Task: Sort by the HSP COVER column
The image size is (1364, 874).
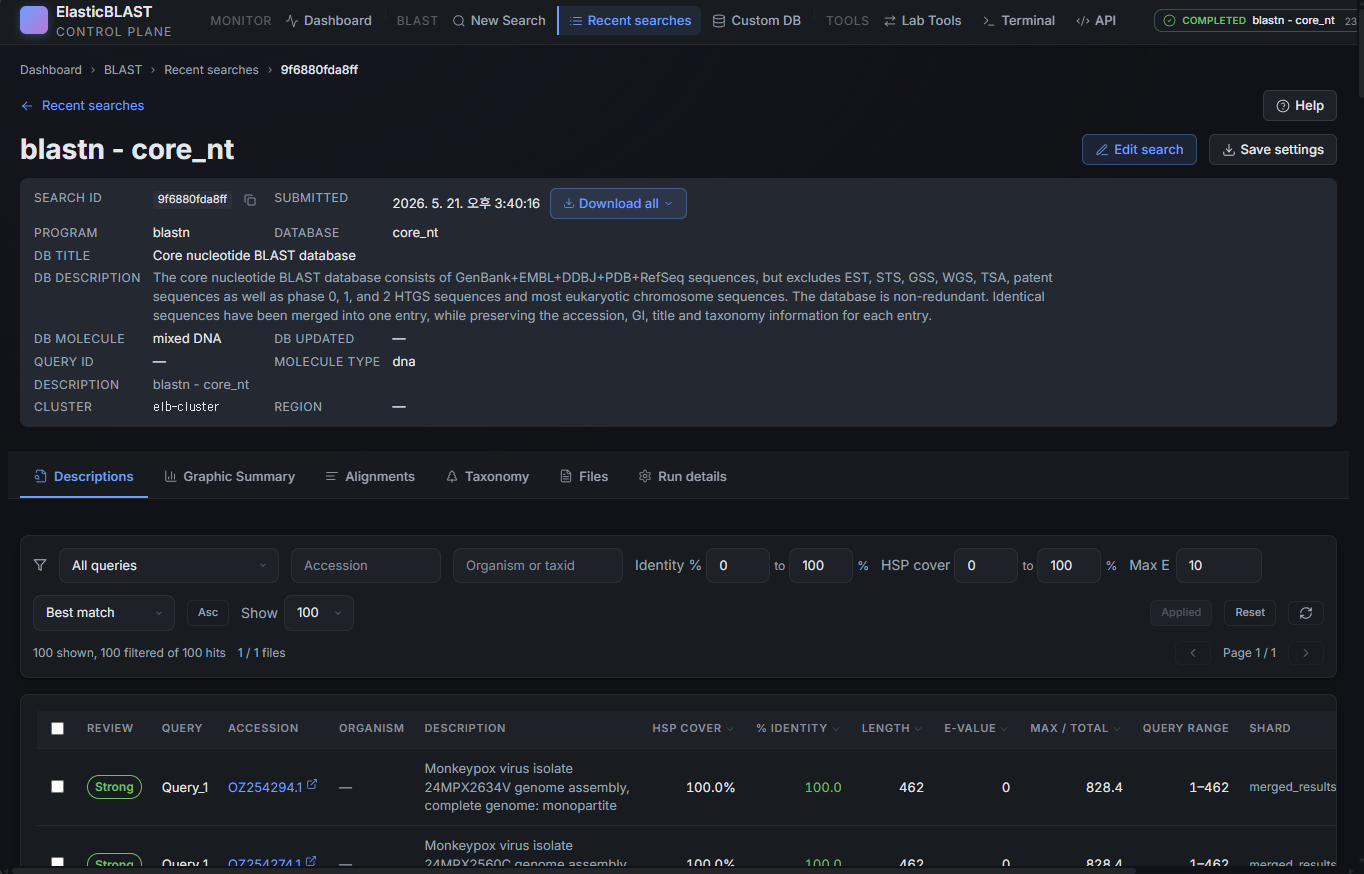Action: [x=692, y=728]
